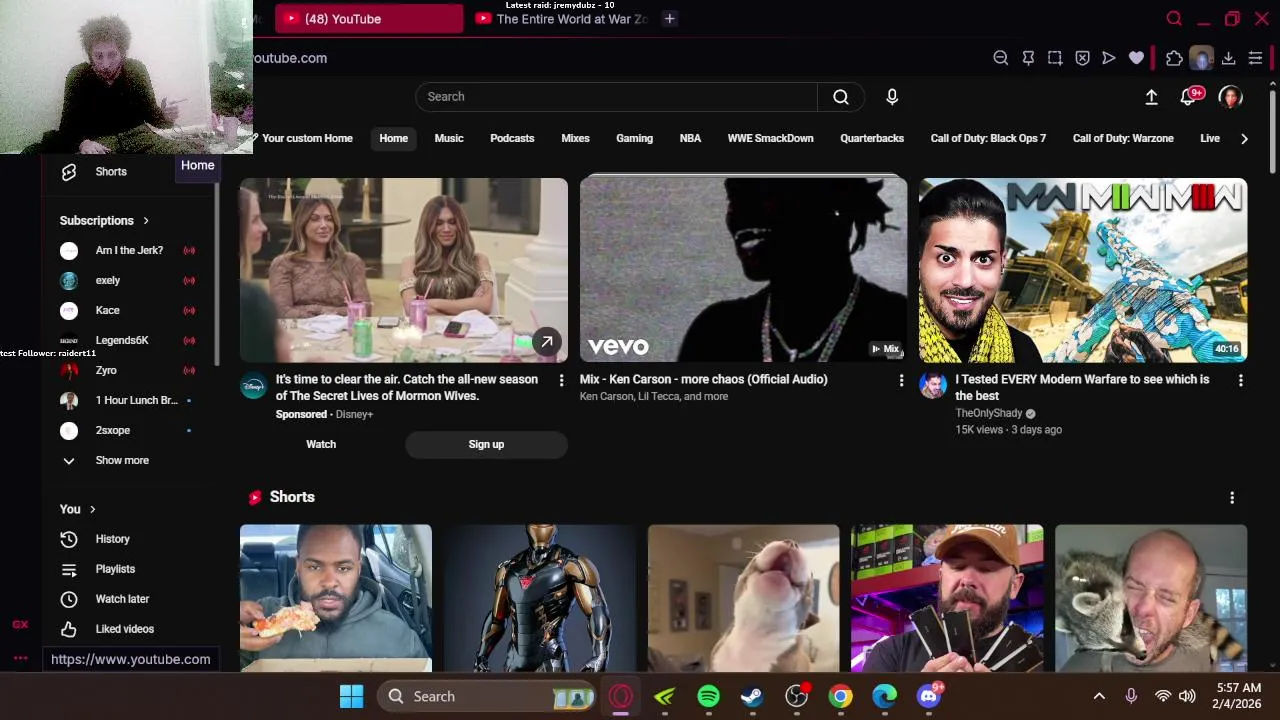Screen dimensions: 1280x720
Task: Show hidden system tray icons
Action: 1099,696
